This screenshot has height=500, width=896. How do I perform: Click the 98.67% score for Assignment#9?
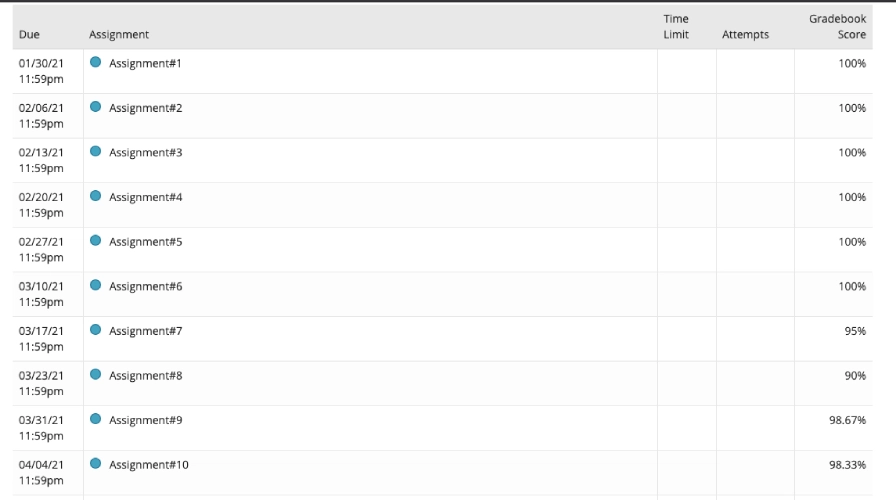846,421
